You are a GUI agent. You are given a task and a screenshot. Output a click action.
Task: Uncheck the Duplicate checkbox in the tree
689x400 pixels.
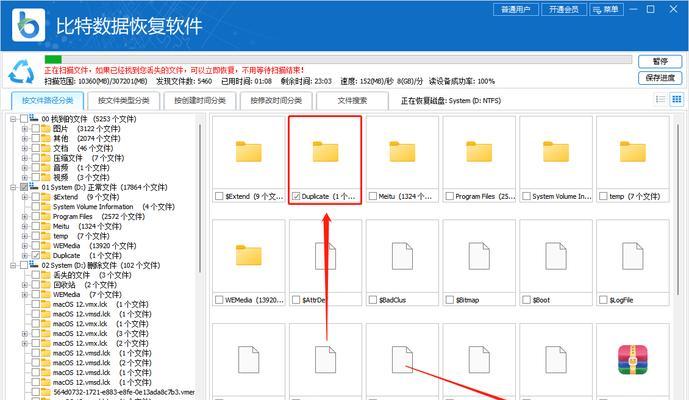pos(36,255)
